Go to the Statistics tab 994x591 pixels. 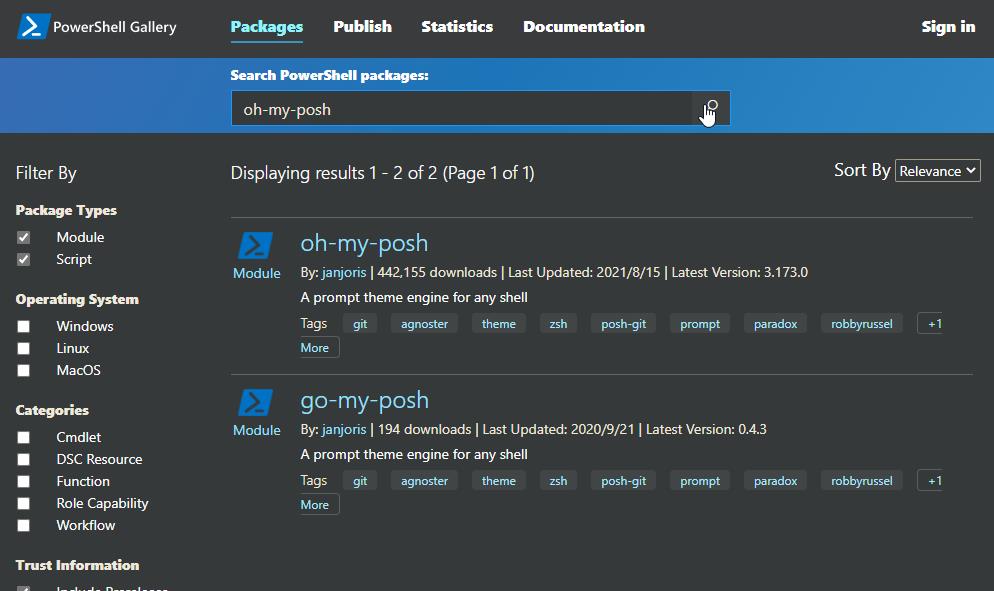(457, 27)
